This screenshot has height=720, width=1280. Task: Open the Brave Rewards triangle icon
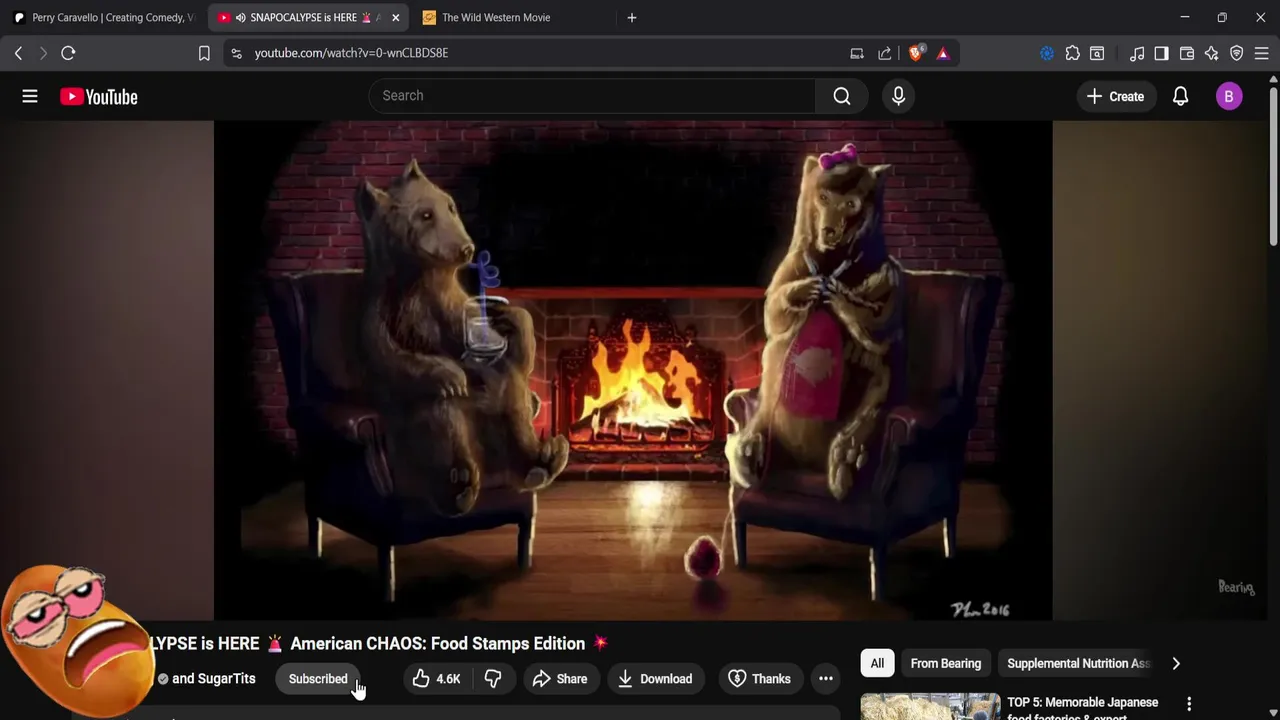(x=943, y=53)
